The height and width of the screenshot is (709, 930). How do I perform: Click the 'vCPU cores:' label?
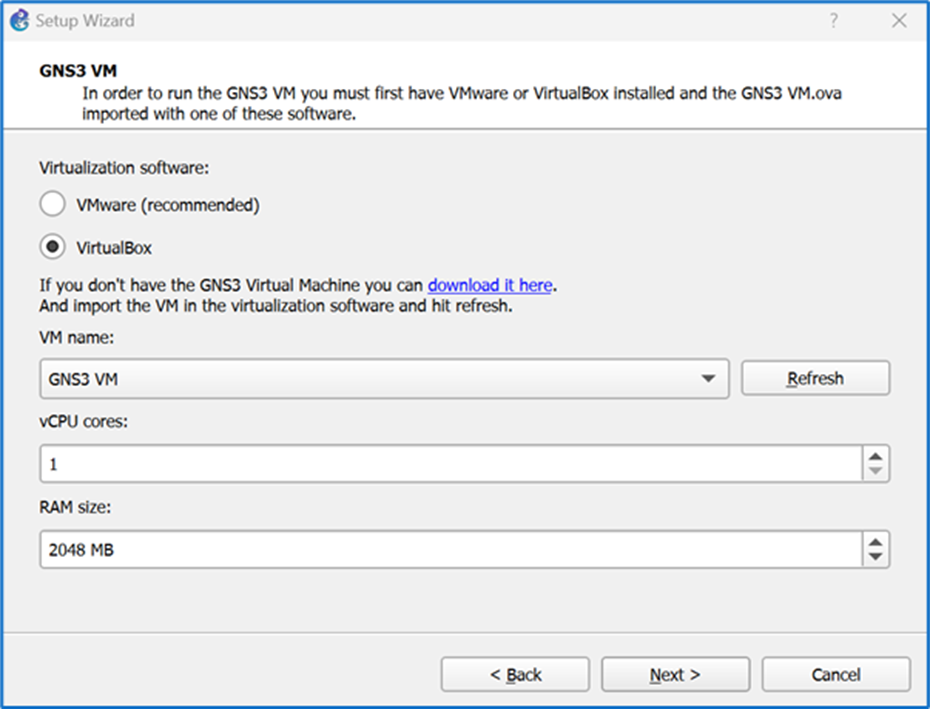click(84, 422)
